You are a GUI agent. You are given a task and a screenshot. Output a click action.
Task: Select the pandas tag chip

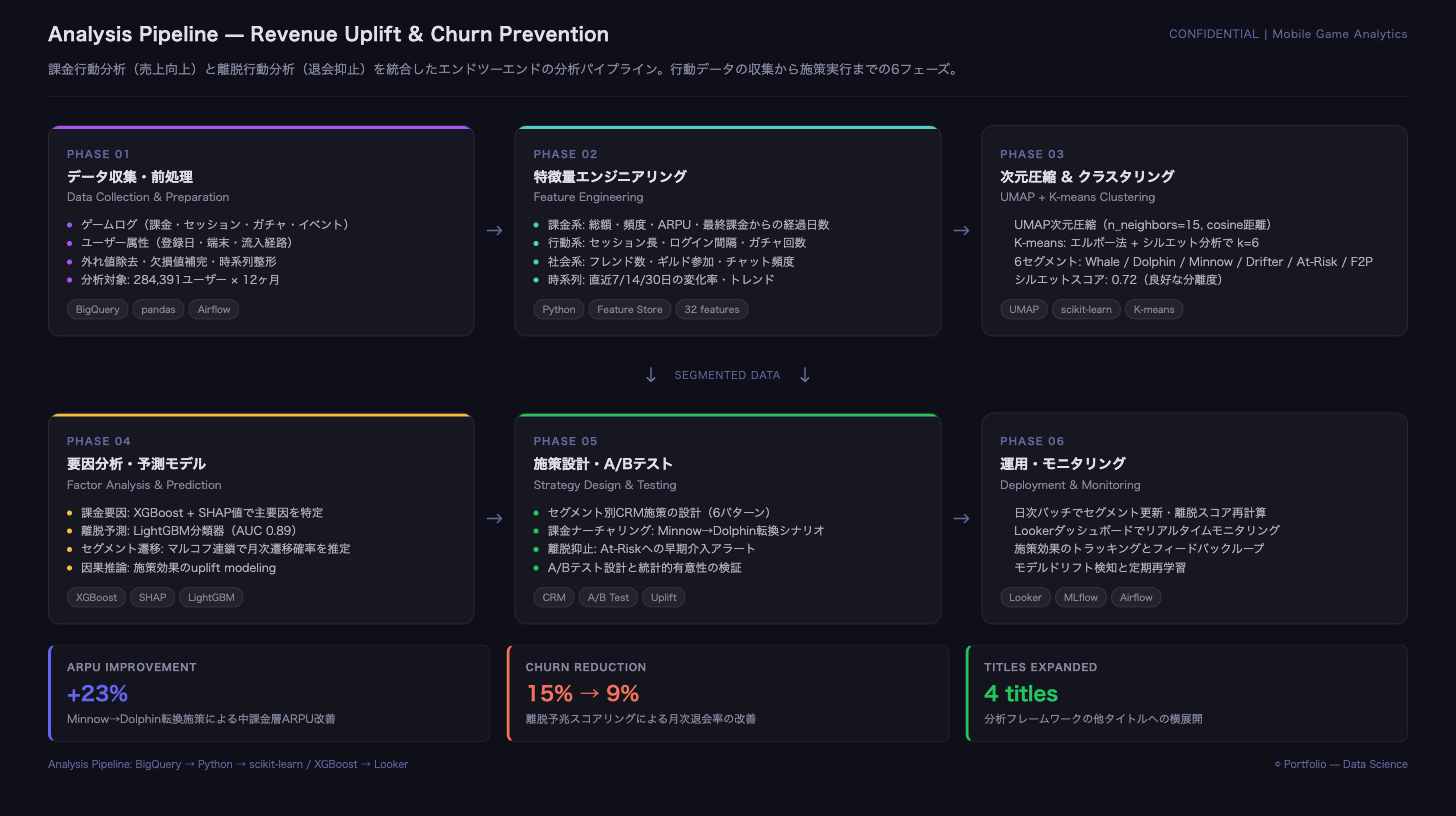point(158,310)
